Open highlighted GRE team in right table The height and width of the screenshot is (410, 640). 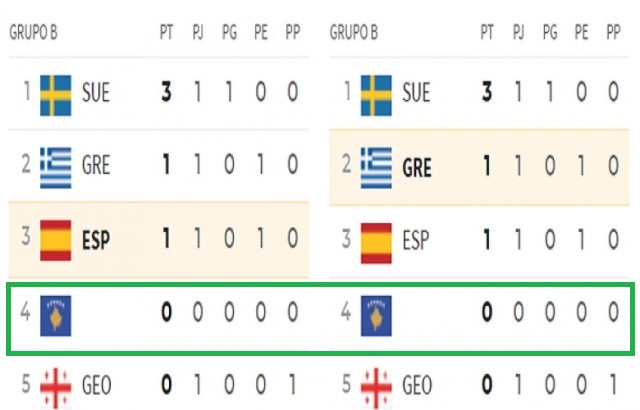[x=415, y=167]
